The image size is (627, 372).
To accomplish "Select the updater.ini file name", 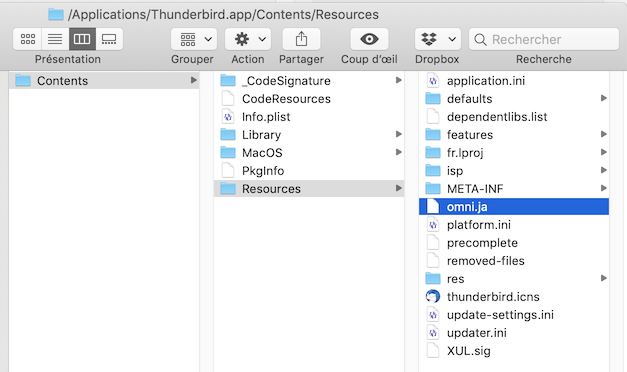I will (x=477, y=333).
